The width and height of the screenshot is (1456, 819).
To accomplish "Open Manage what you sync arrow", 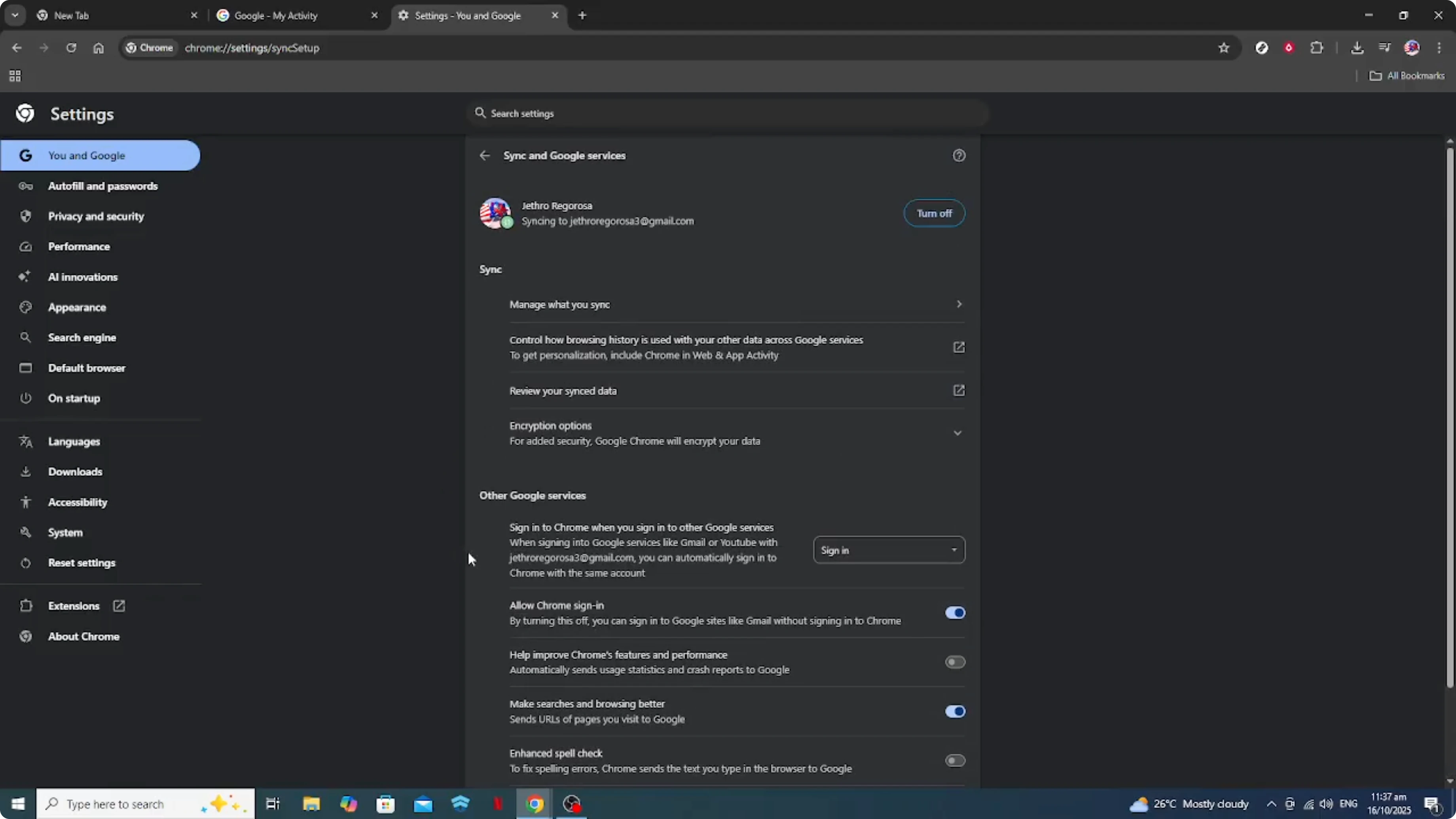I will click(x=959, y=304).
